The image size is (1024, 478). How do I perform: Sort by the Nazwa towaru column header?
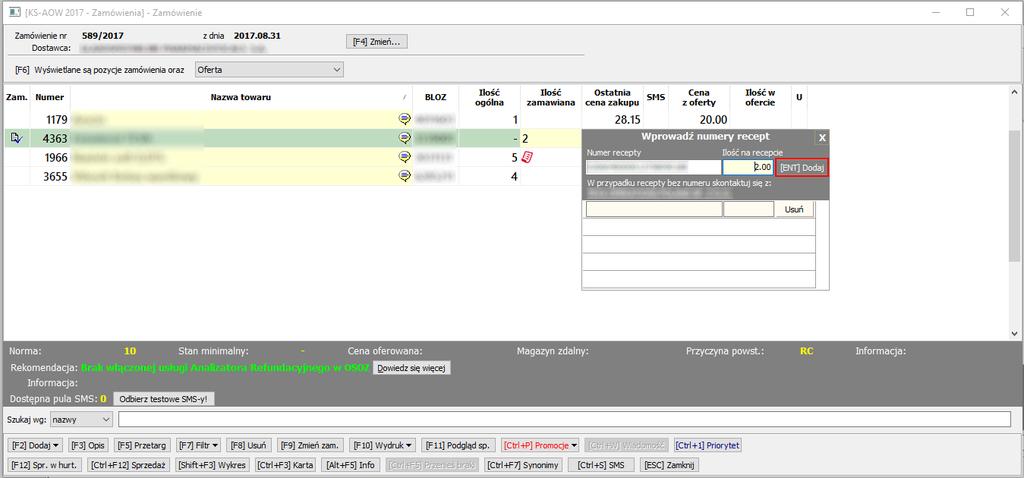click(240, 97)
